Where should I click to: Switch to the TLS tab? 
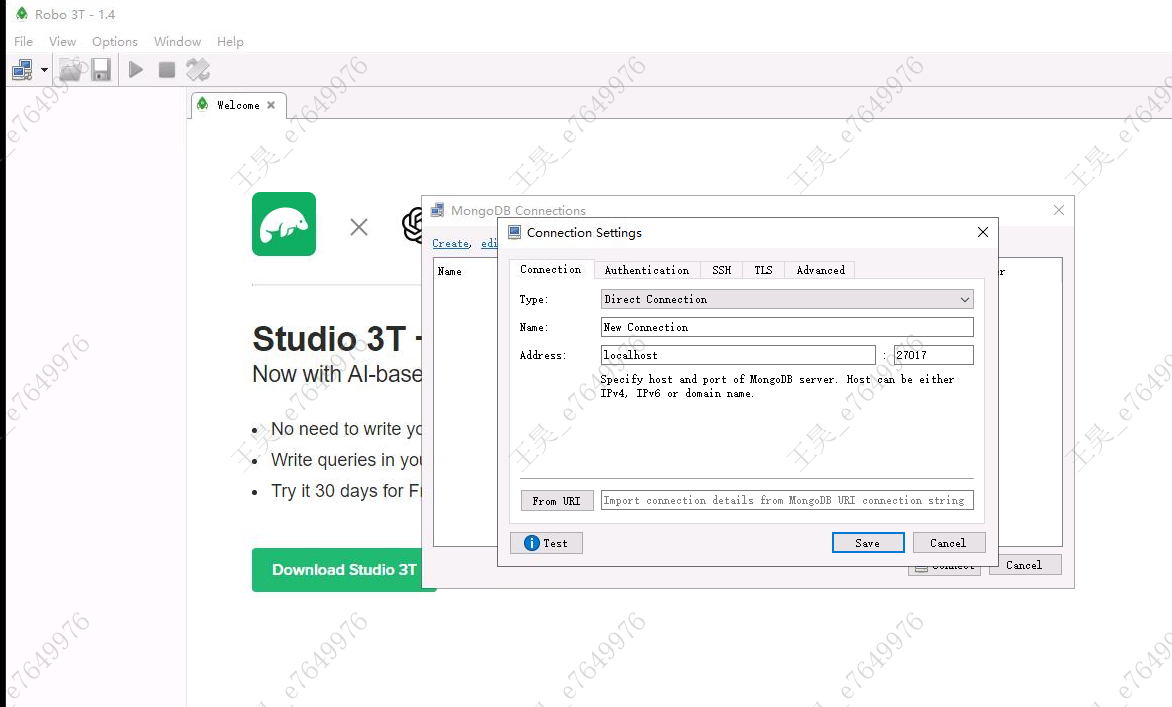[x=764, y=271]
